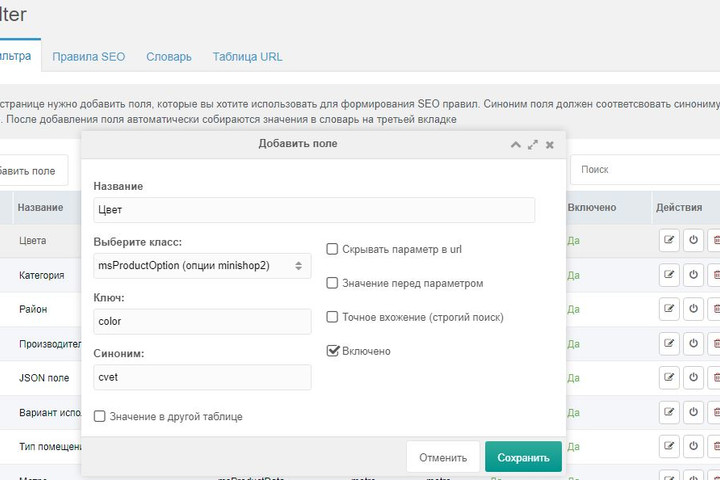Edit the Производитель row

tap(669, 344)
